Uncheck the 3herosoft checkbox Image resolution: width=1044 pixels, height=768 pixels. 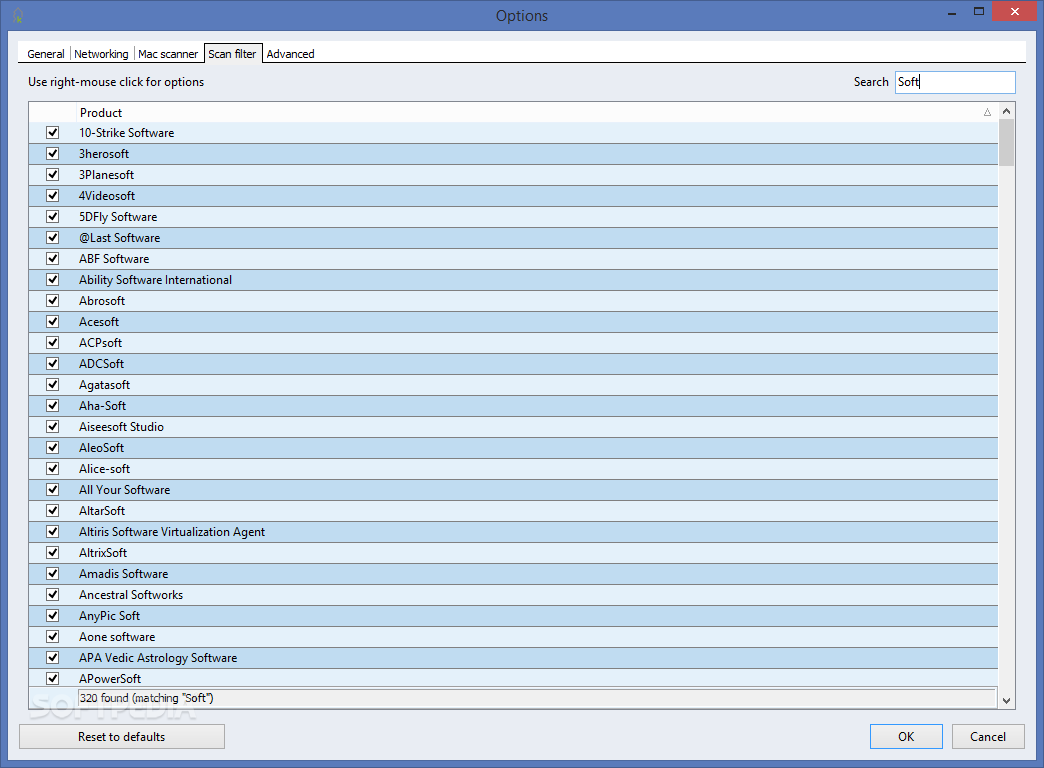(53, 154)
